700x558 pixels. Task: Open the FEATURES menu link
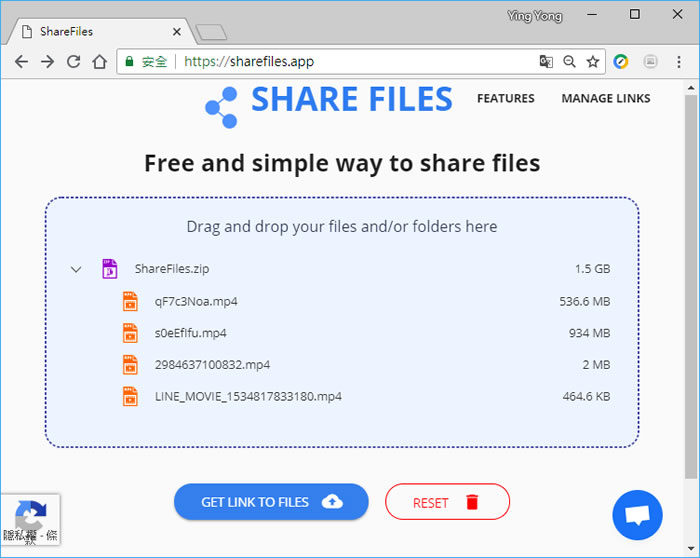[x=505, y=98]
